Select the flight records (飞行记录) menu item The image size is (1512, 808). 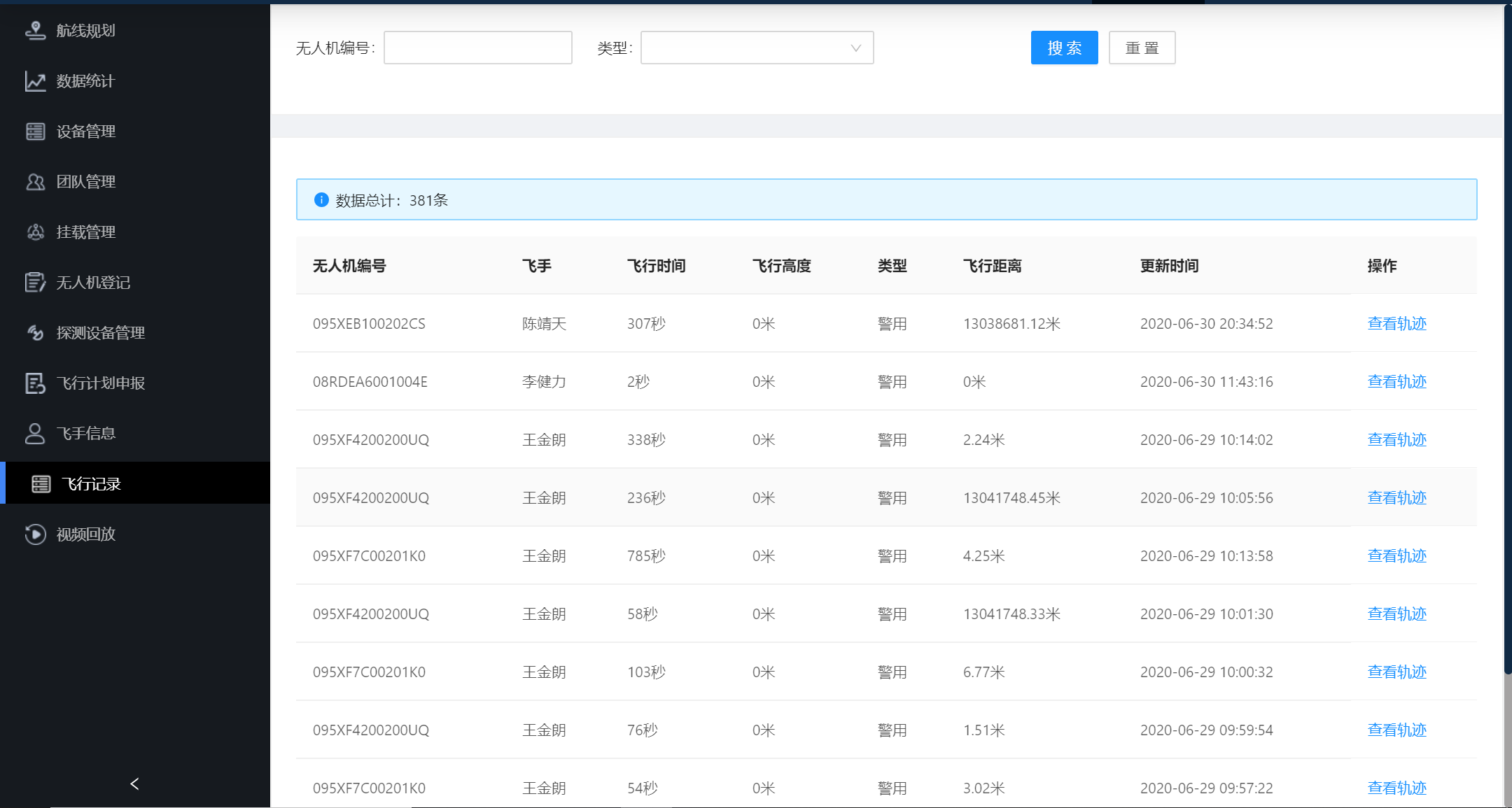[91, 484]
